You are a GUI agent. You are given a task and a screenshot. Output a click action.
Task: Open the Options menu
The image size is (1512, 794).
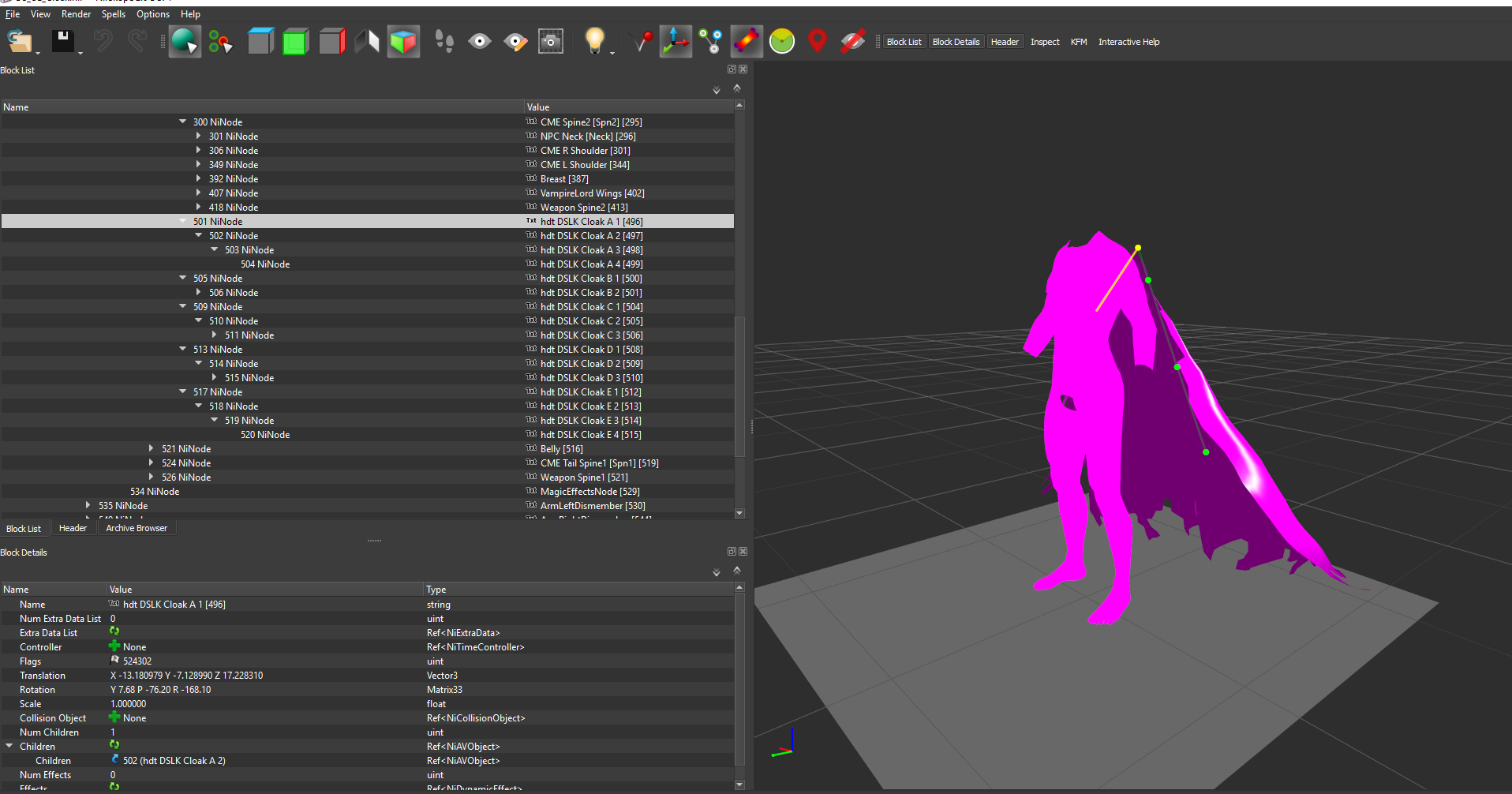153,14
